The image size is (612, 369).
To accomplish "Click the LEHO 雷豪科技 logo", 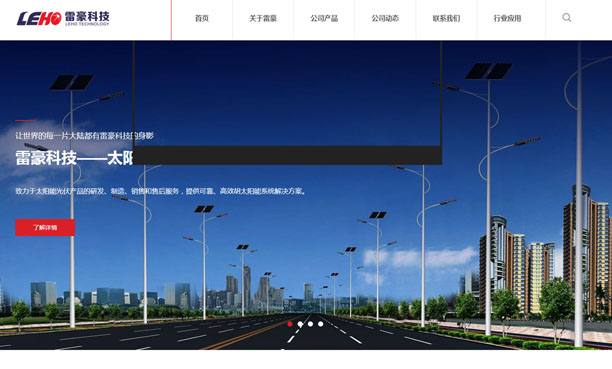I will pos(63,18).
